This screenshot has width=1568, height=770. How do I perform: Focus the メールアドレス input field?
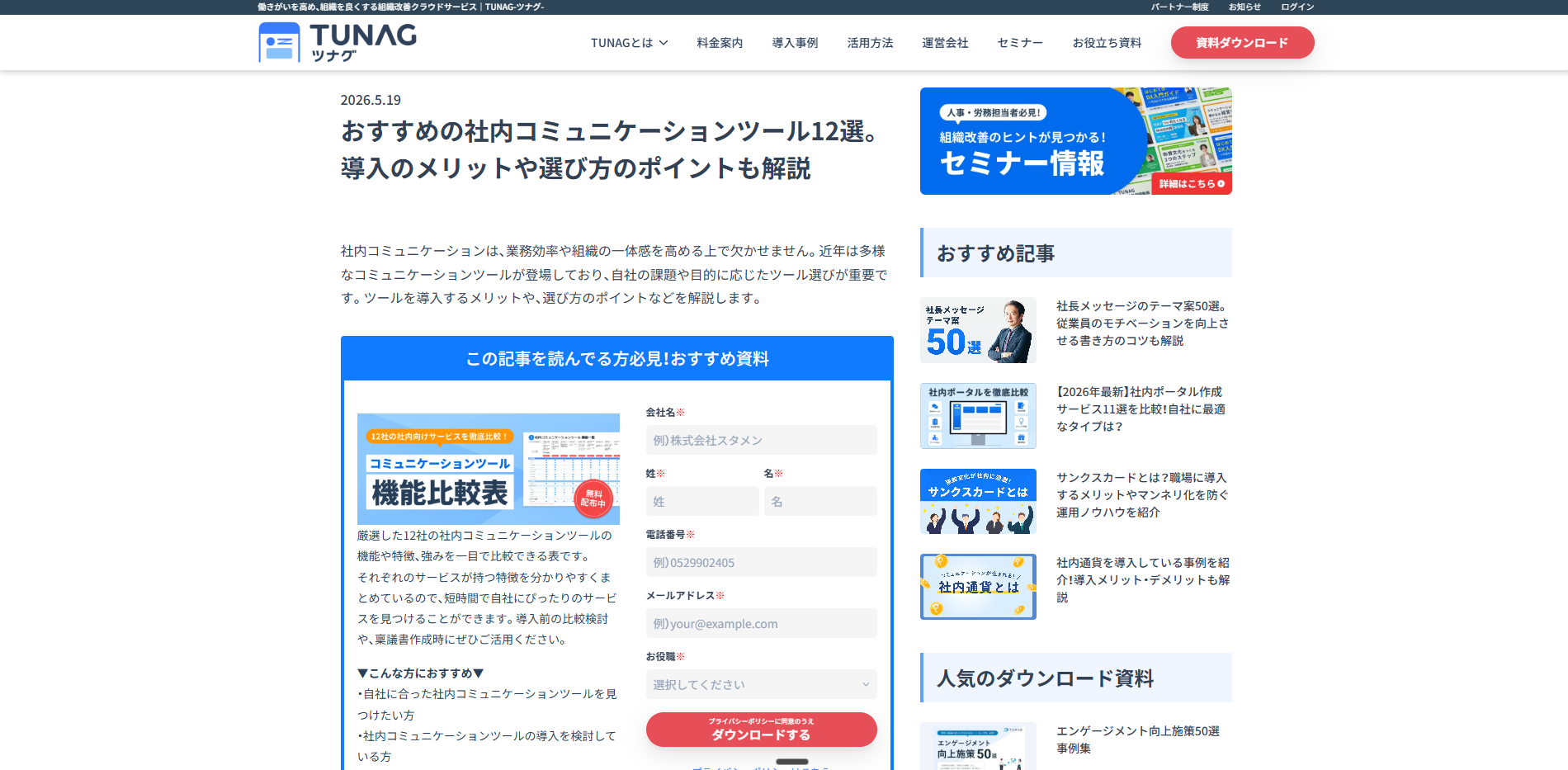click(x=761, y=623)
